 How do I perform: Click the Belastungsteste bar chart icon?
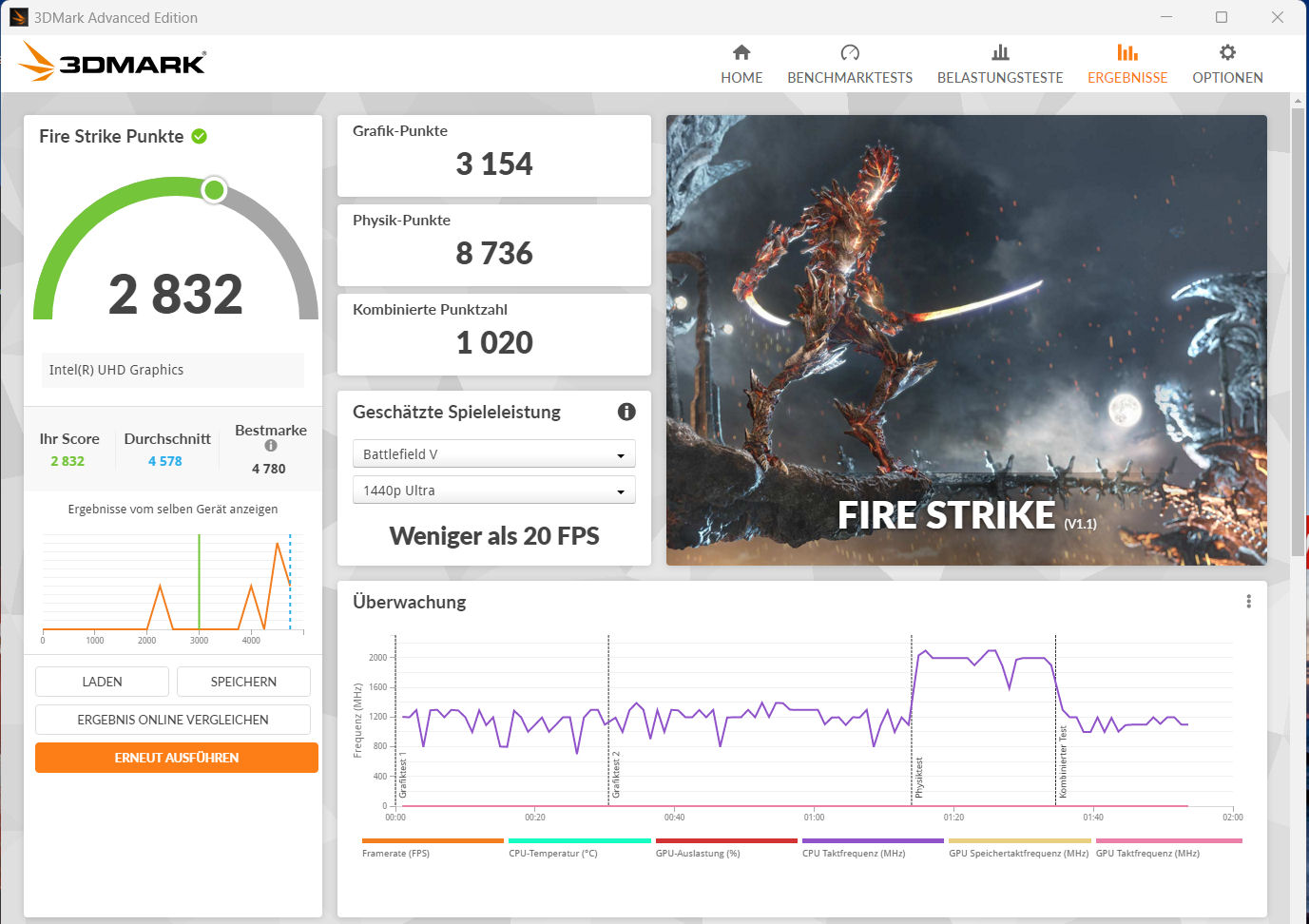coord(1000,52)
